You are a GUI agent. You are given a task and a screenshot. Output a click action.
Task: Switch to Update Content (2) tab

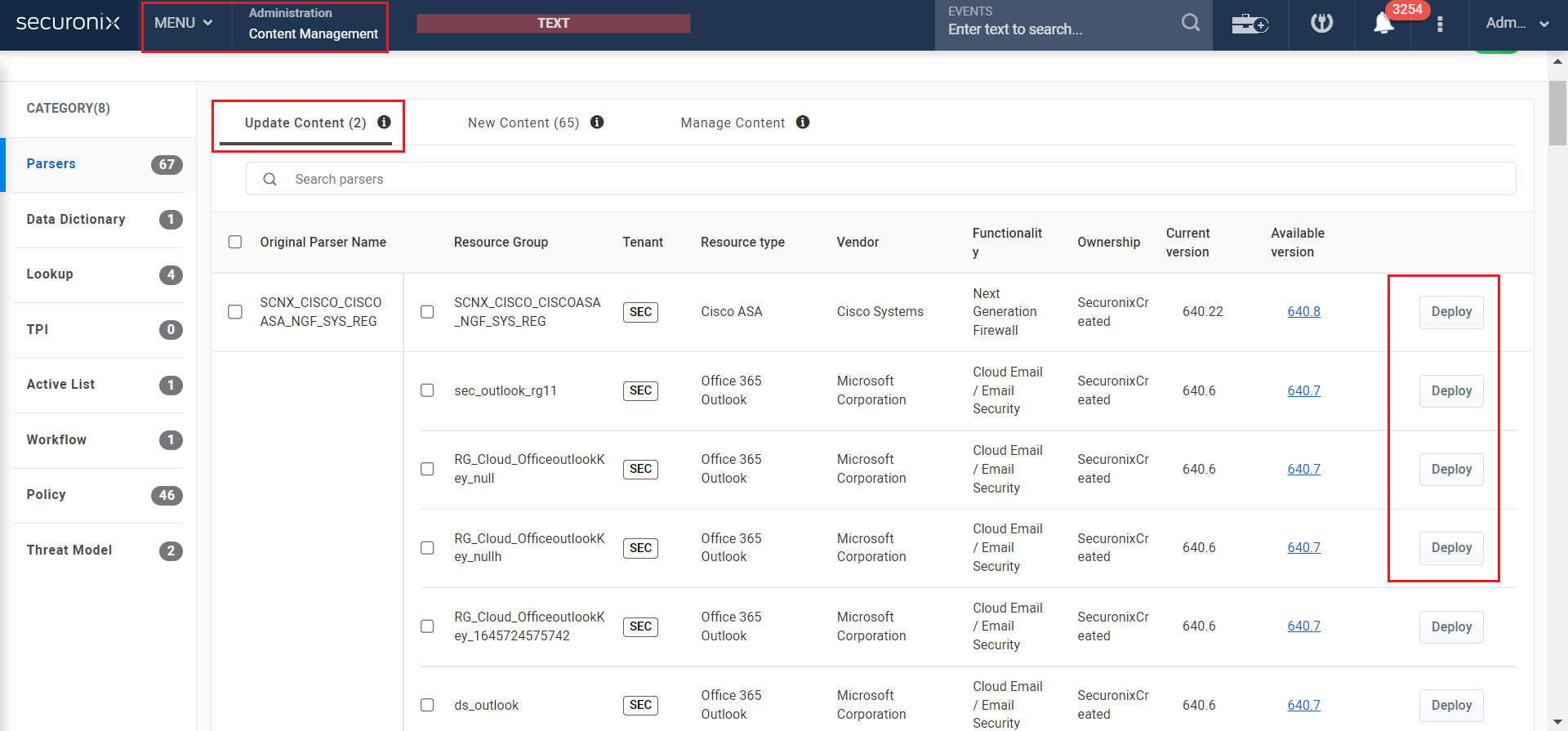pos(305,123)
